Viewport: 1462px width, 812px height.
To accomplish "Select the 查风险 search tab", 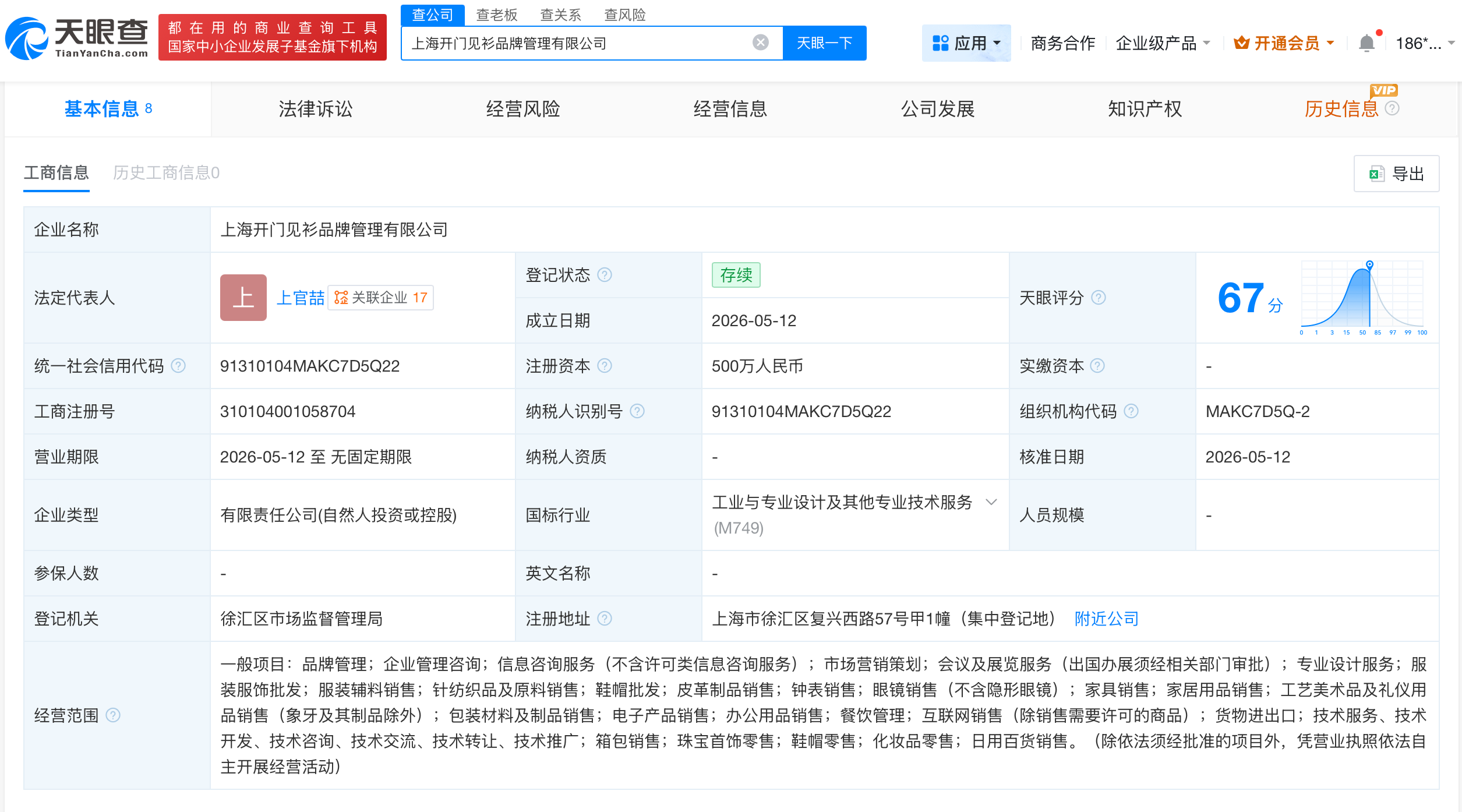I will pyautogui.click(x=625, y=15).
